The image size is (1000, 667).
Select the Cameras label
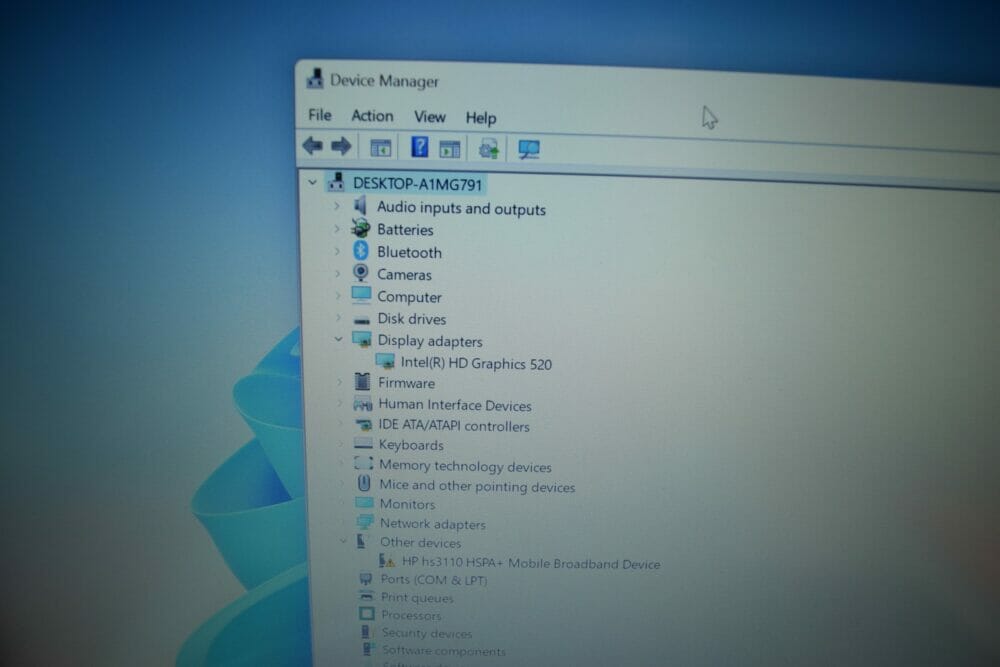404,275
